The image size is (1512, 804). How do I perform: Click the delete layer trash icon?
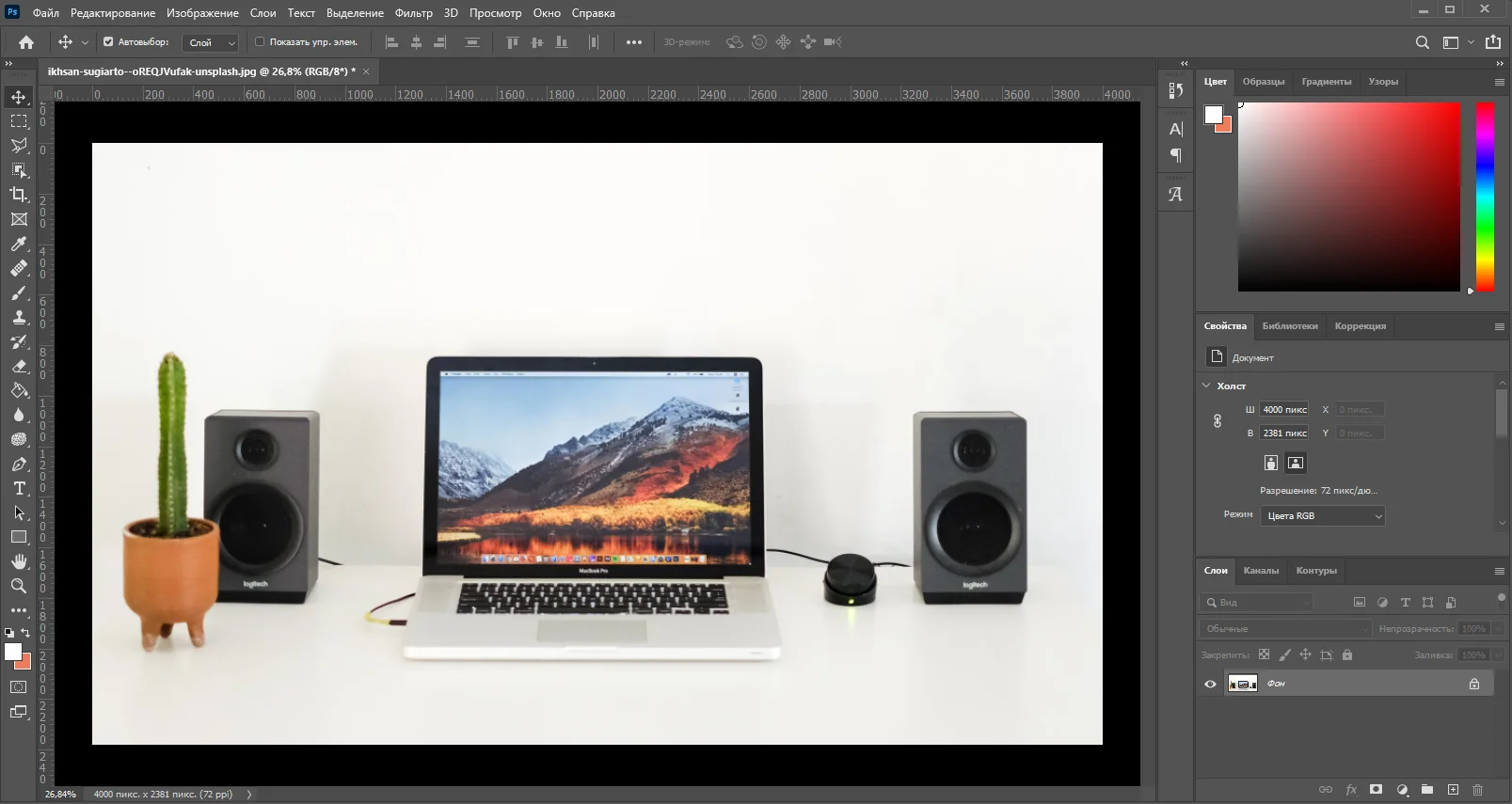tap(1477, 790)
